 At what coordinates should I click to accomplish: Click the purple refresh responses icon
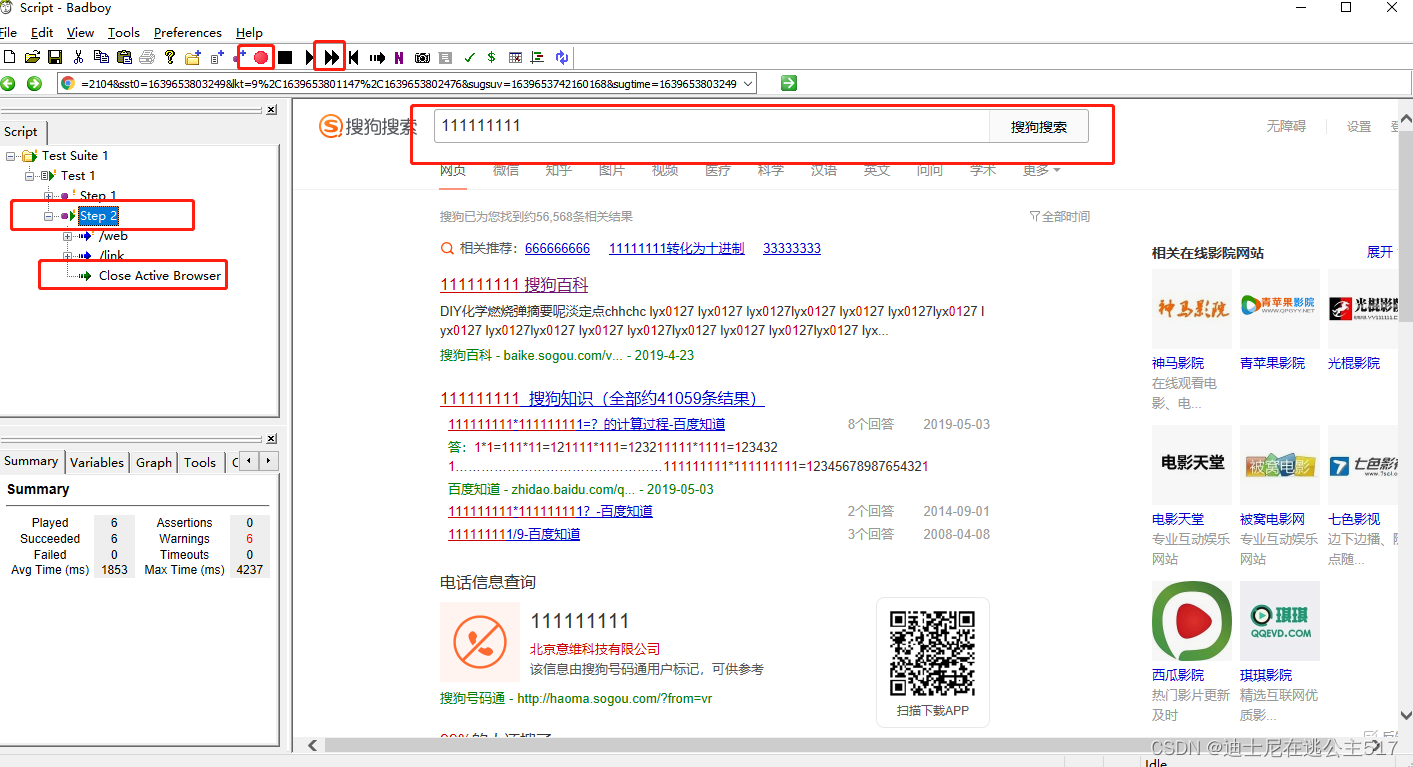coord(561,57)
